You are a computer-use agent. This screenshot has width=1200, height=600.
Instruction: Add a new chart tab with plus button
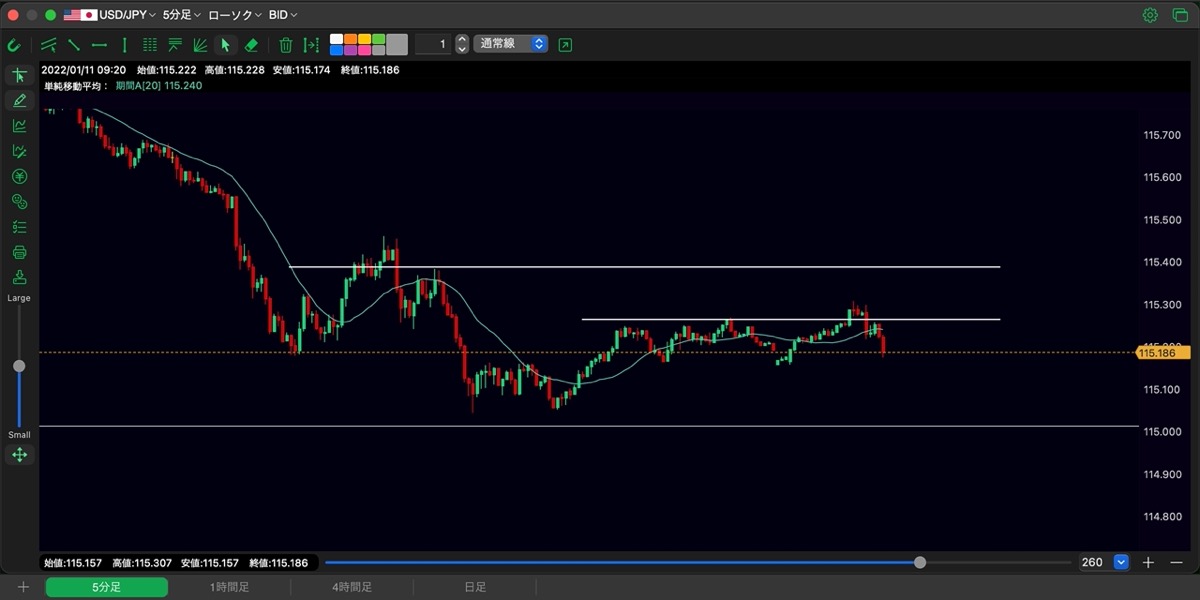[22, 587]
